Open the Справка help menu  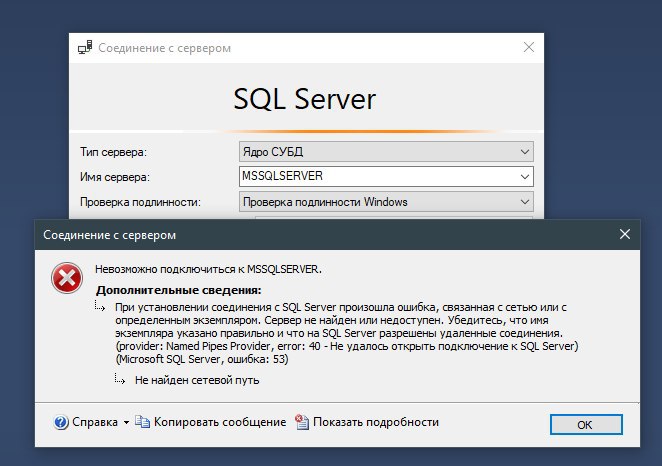[95, 422]
